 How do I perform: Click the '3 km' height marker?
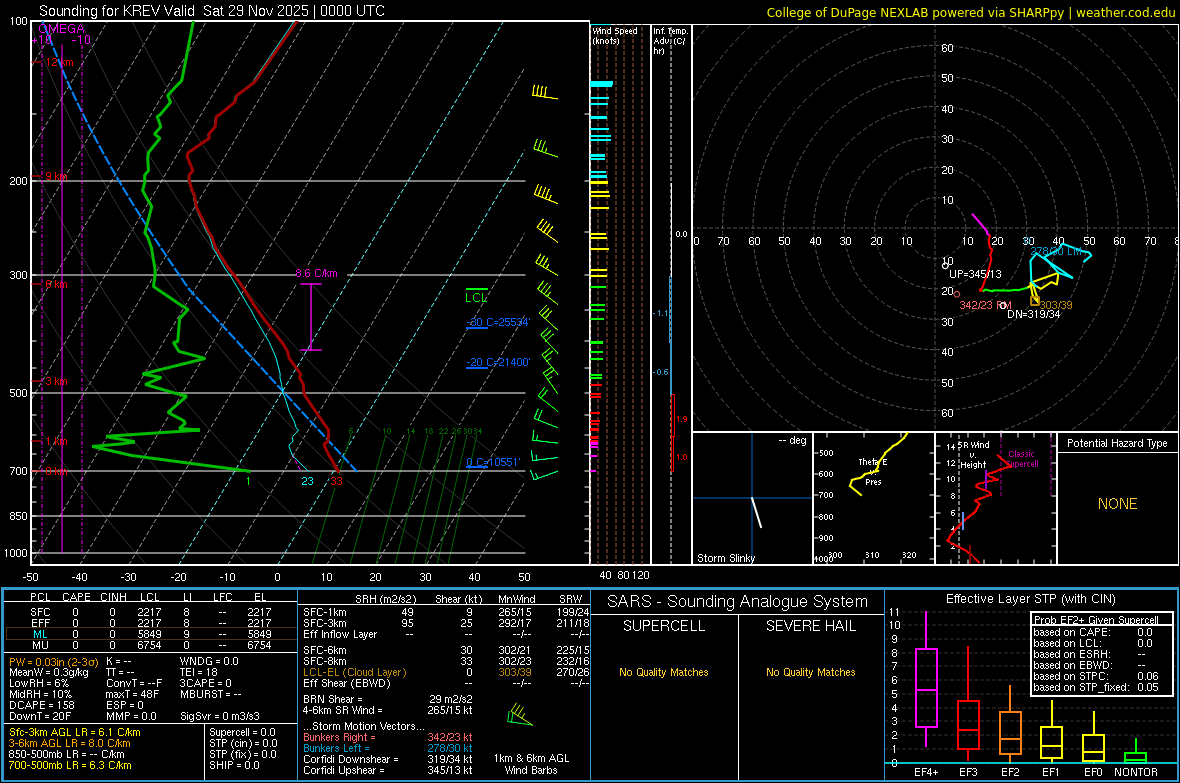pos(56,381)
